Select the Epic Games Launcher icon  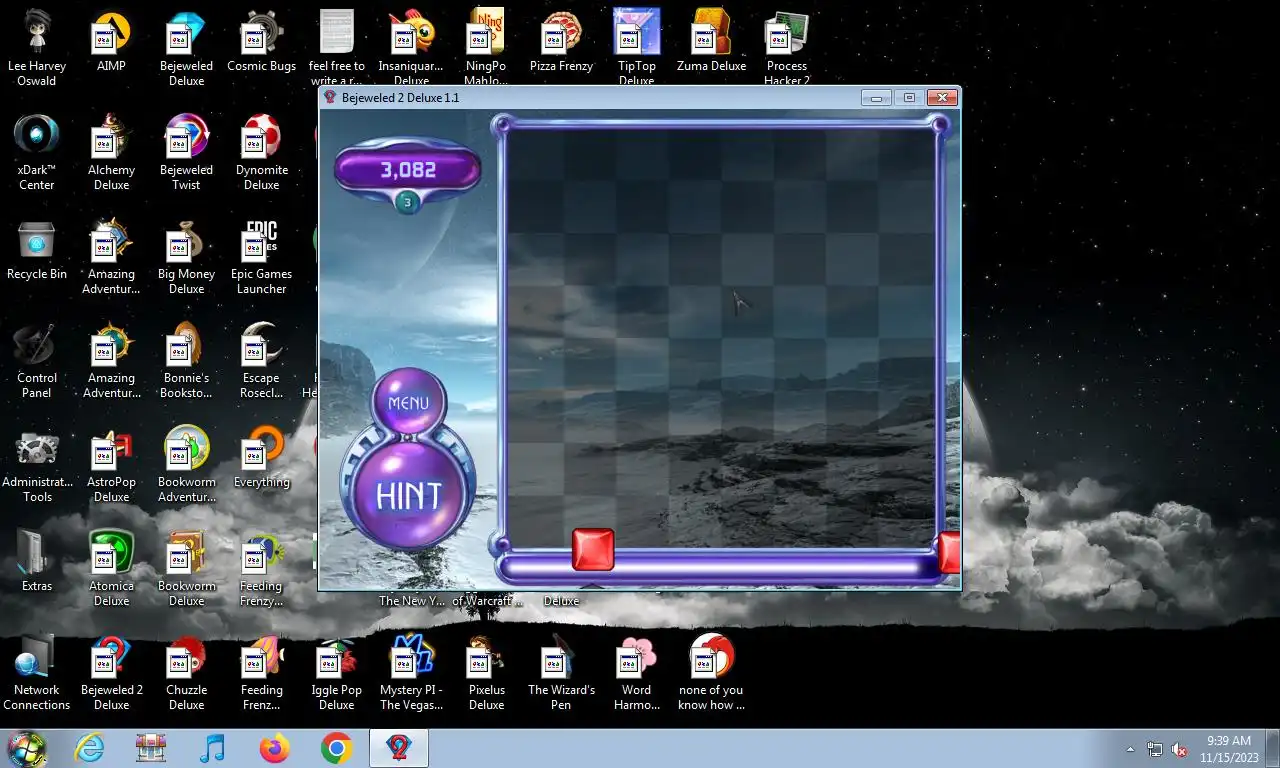click(261, 255)
